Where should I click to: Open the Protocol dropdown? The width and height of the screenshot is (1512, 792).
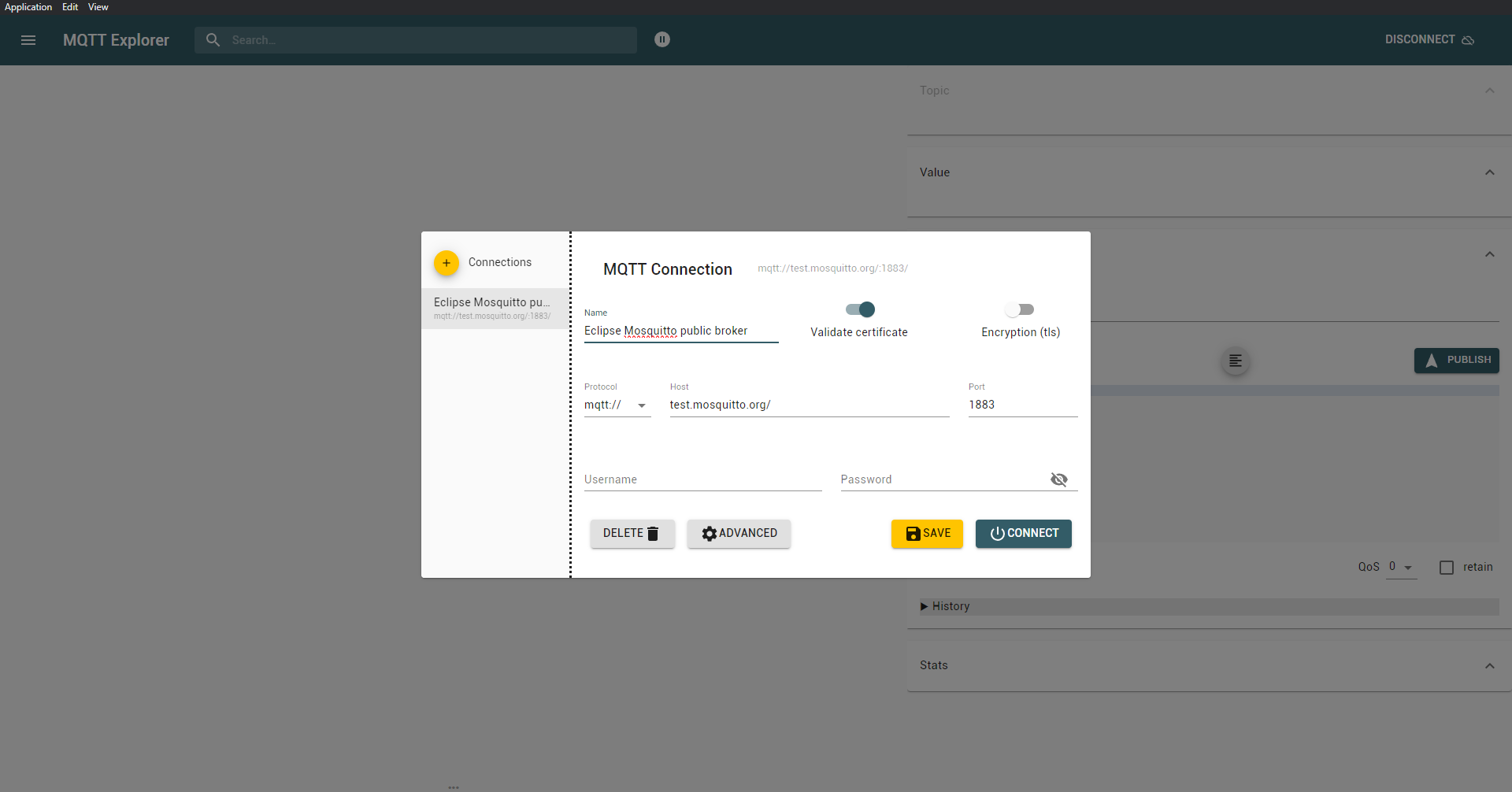[617, 405]
